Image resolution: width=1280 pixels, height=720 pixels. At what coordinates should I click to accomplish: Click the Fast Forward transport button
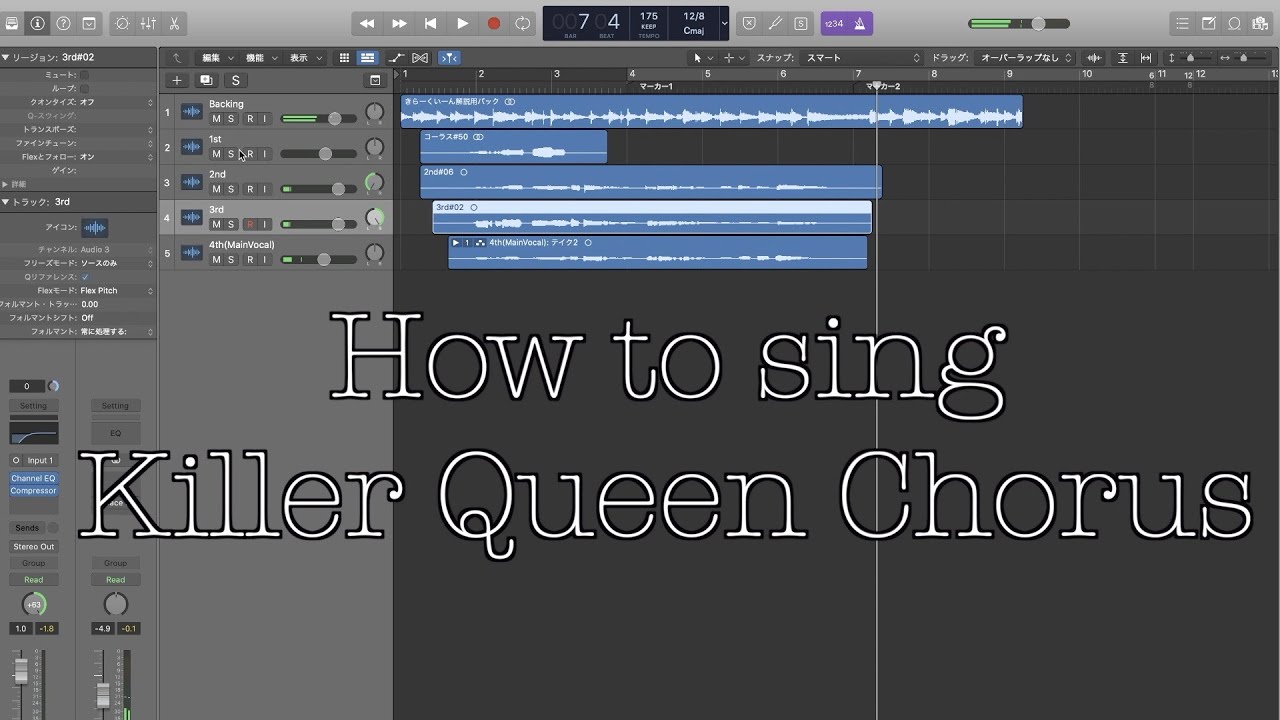(x=399, y=23)
